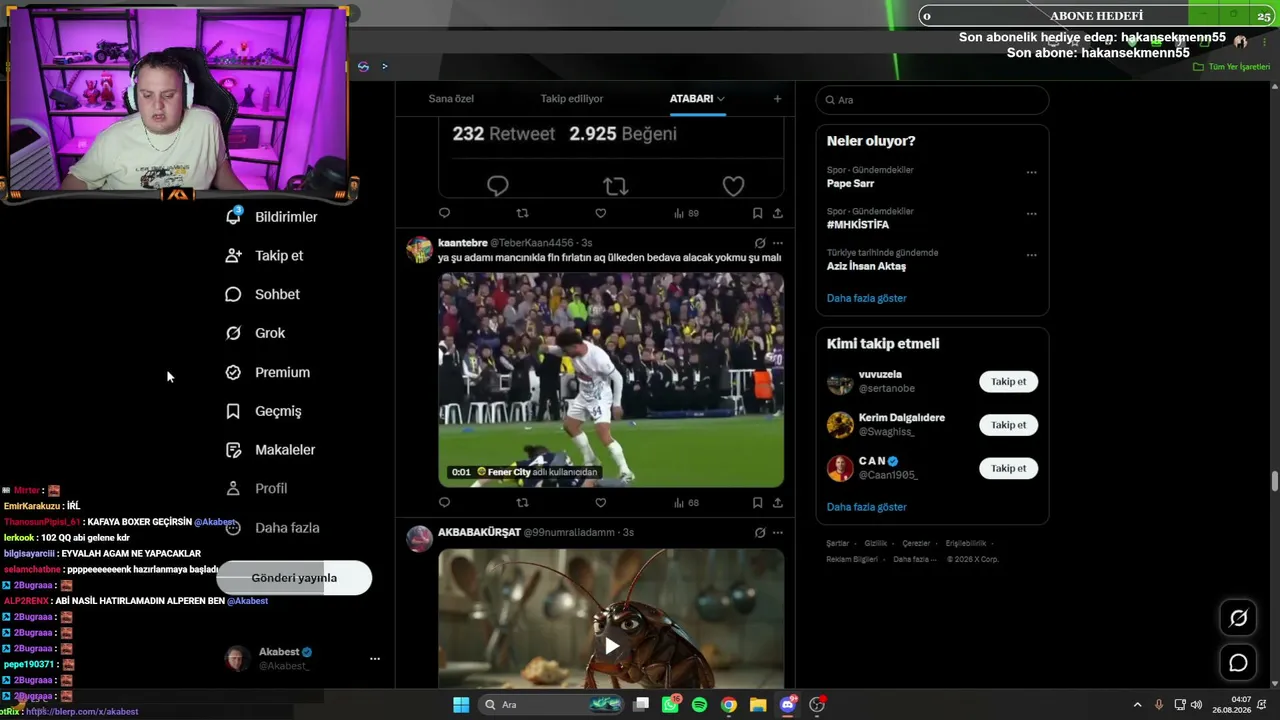Open the Sohbet chat bubble icon
1280x720 pixels.
pos(233,294)
